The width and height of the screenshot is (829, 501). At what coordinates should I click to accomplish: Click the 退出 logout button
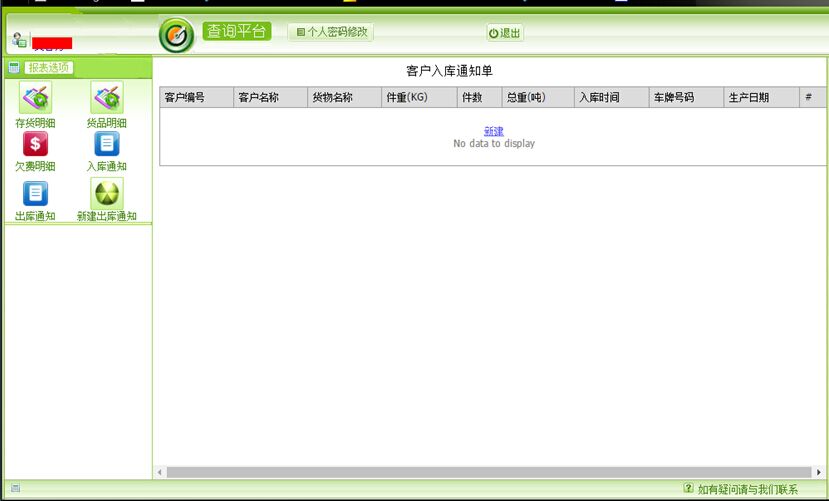click(505, 33)
